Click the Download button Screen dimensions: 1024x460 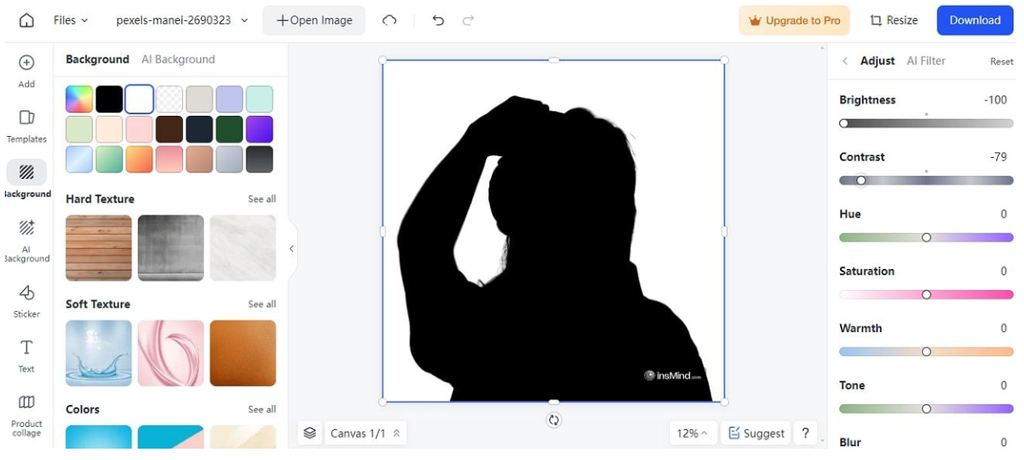click(x=975, y=20)
